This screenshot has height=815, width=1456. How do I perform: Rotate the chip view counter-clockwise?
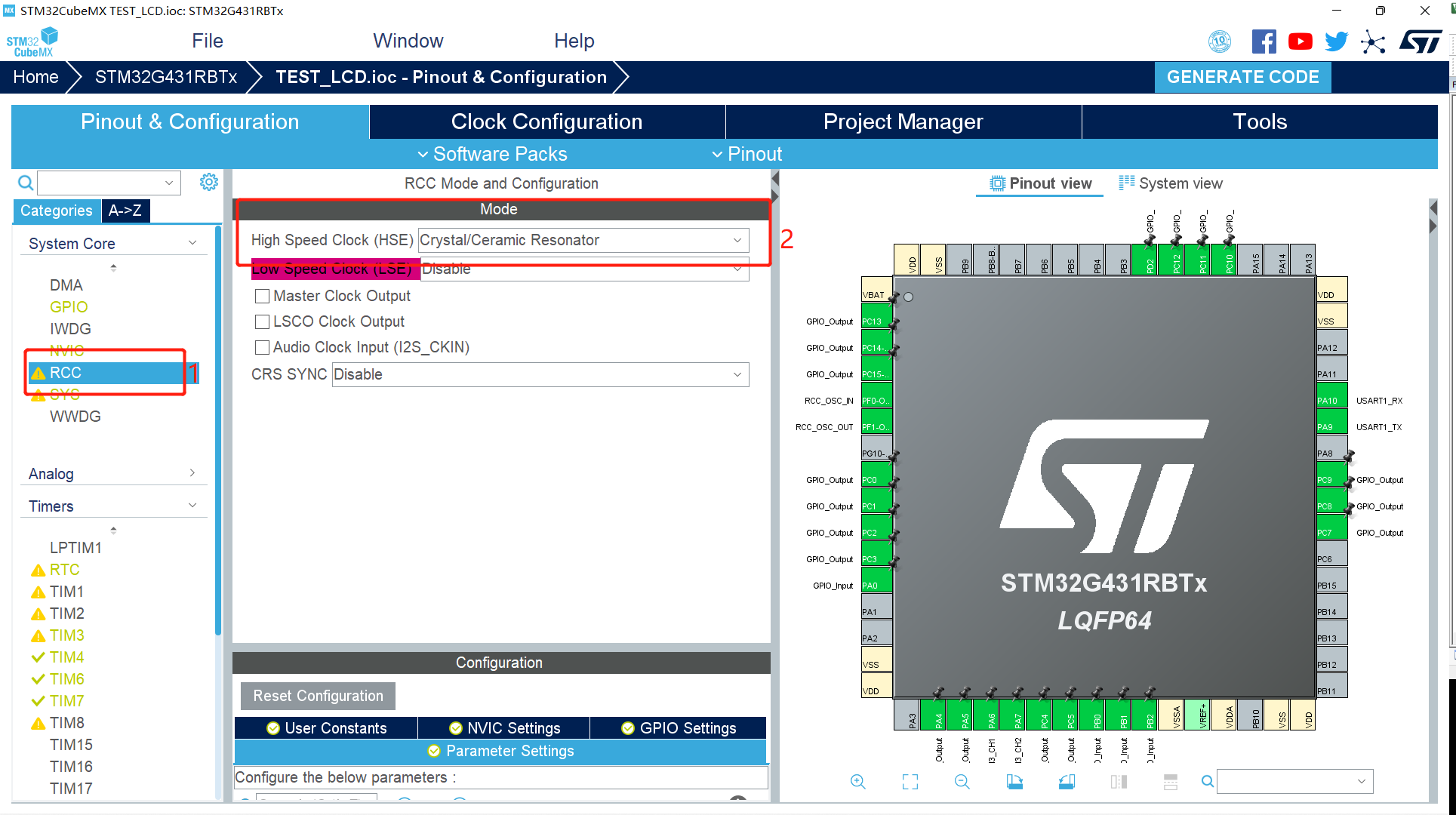tap(1067, 782)
